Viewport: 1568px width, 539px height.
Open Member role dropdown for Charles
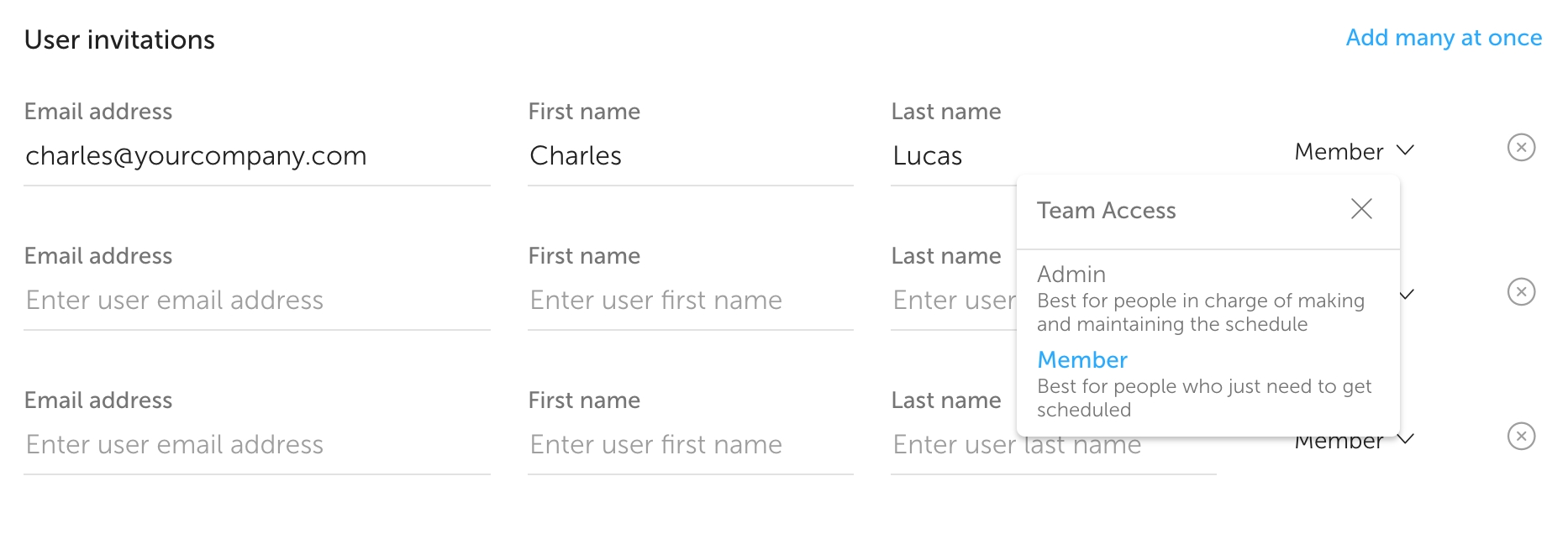[x=1354, y=151]
